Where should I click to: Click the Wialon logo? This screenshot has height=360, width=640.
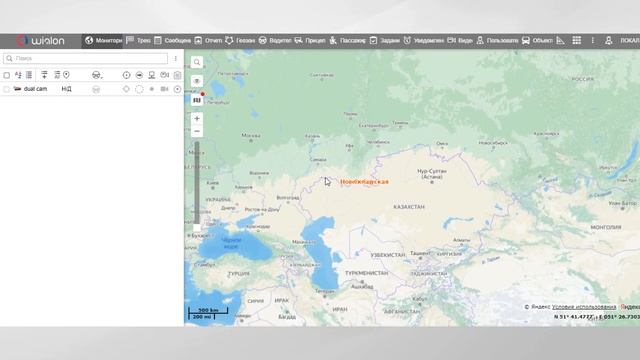[40, 40]
